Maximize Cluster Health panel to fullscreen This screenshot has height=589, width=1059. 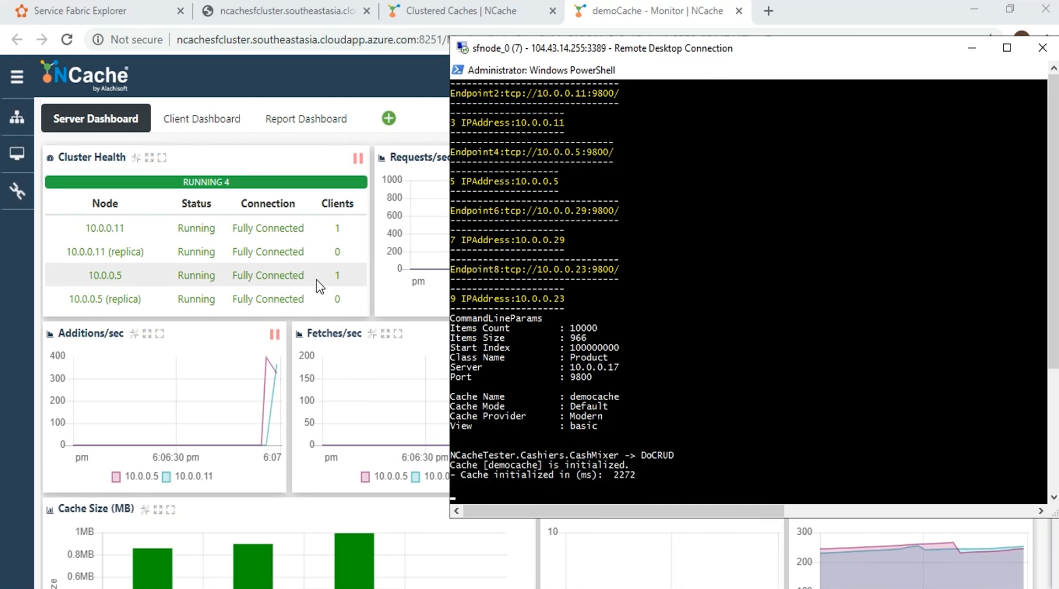162,157
